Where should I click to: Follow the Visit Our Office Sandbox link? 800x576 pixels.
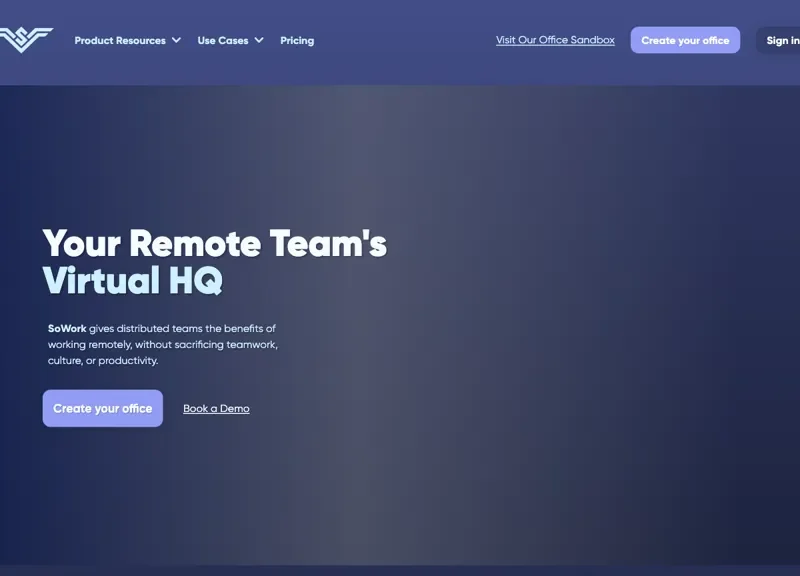(x=555, y=40)
